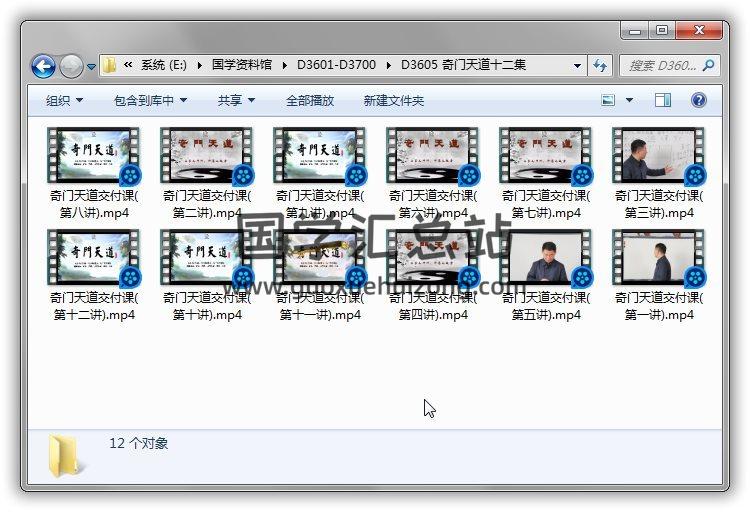Click file name text 第八讲).mp4

point(94,213)
